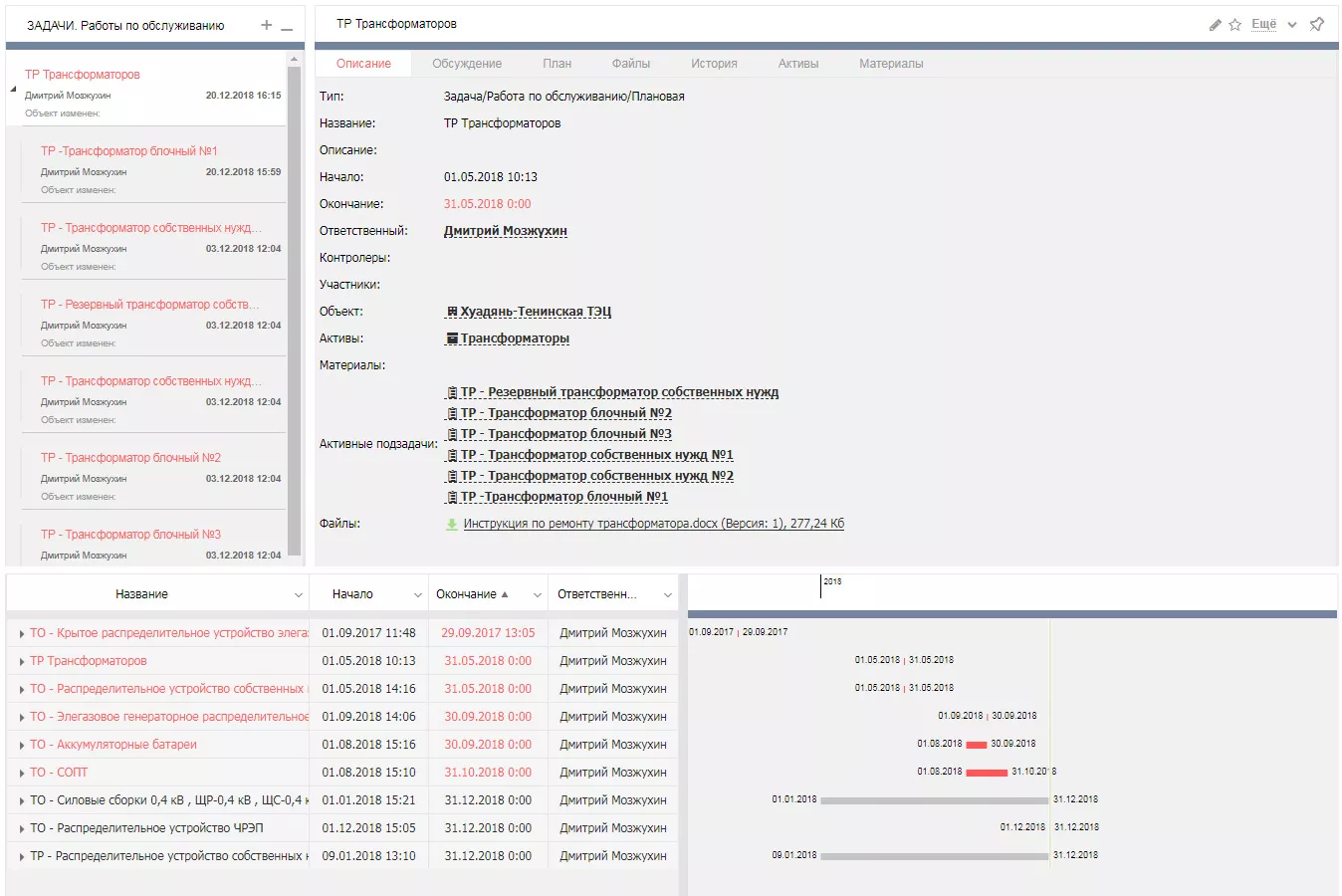Collapse ТР Трансформаторов tree in task list
Screen dimensions: 1342x896
click(x=14, y=90)
